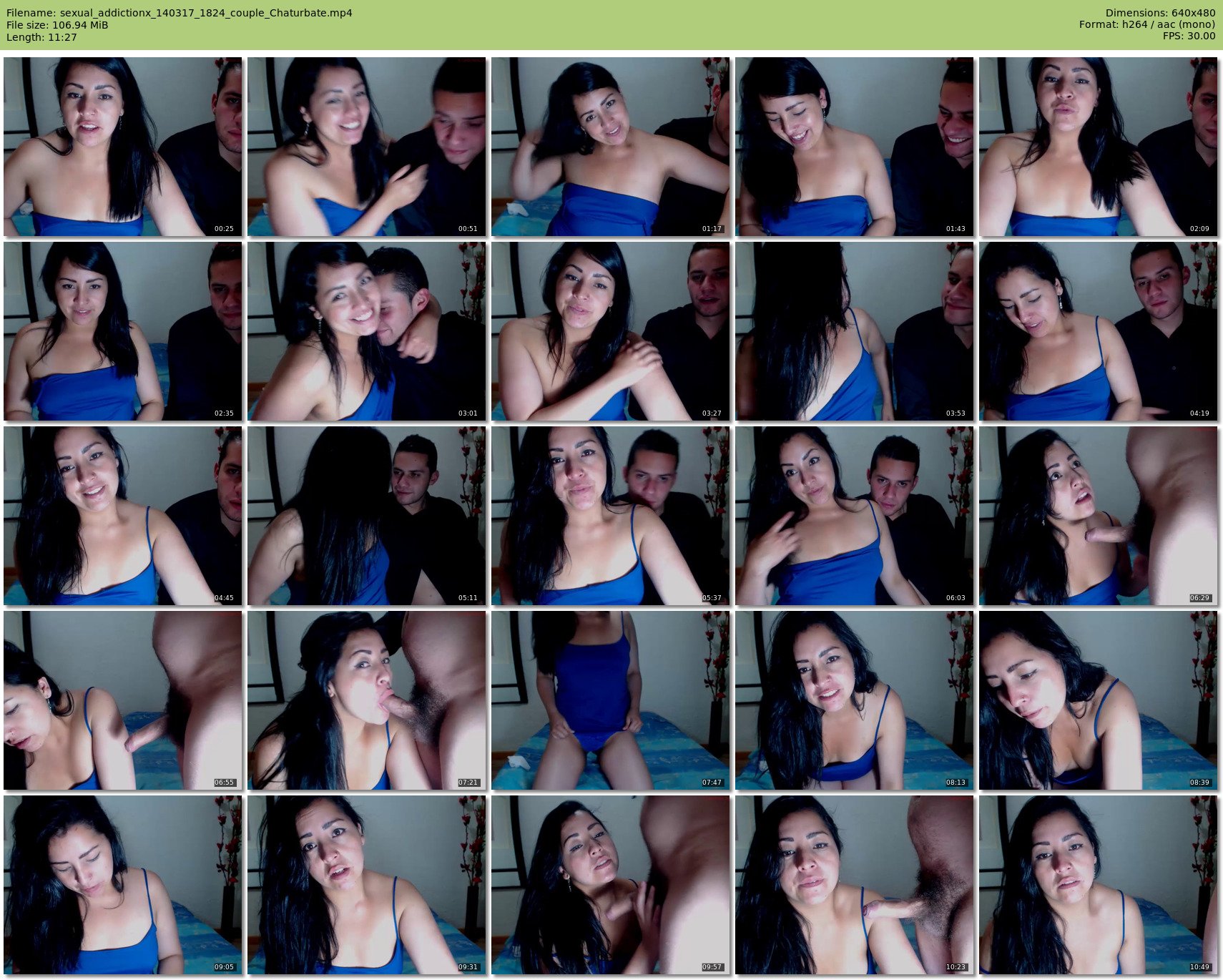The image size is (1223, 980).
Task: Click the frame labeled 01:43
Action: click(x=854, y=147)
